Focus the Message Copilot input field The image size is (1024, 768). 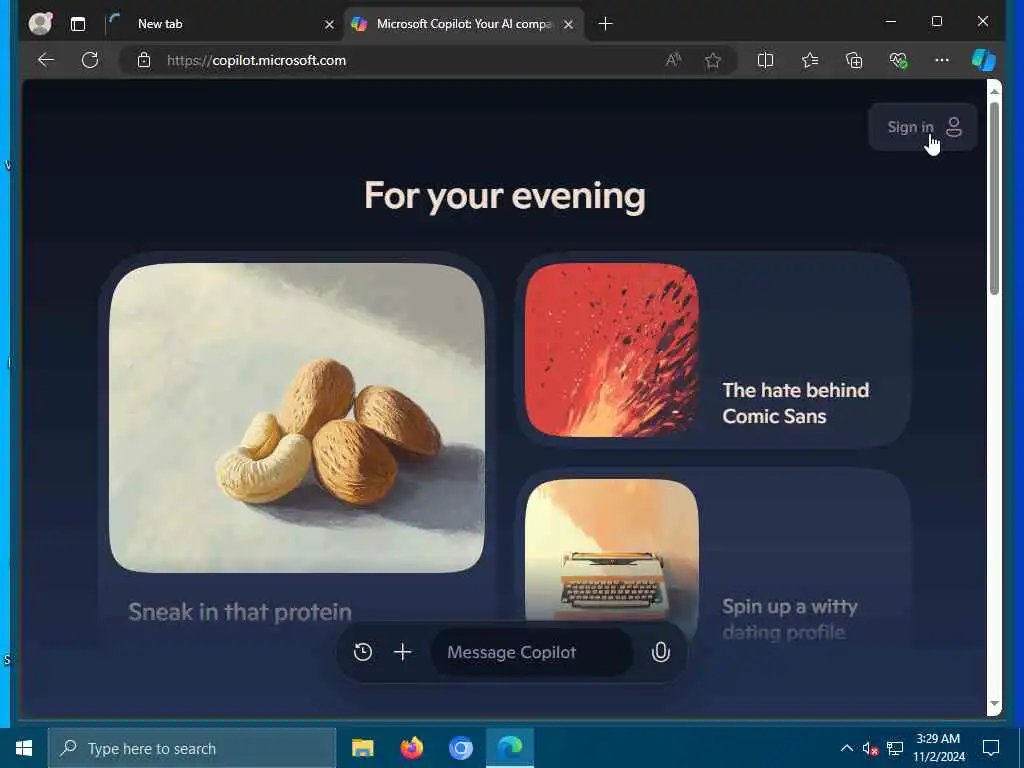coord(532,652)
